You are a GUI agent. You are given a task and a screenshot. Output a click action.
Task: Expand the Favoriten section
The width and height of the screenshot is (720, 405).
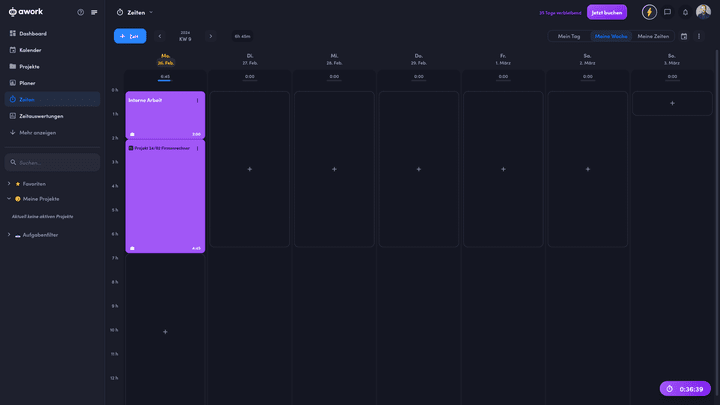(x=9, y=184)
